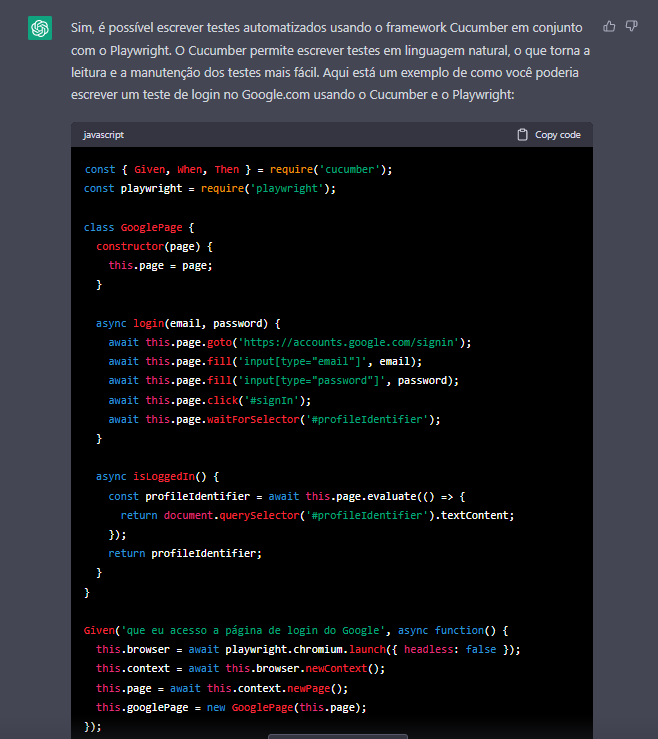Click the thumbs up feedback icon
The width and height of the screenshot is (658, 739).
(x=609, y=26)
